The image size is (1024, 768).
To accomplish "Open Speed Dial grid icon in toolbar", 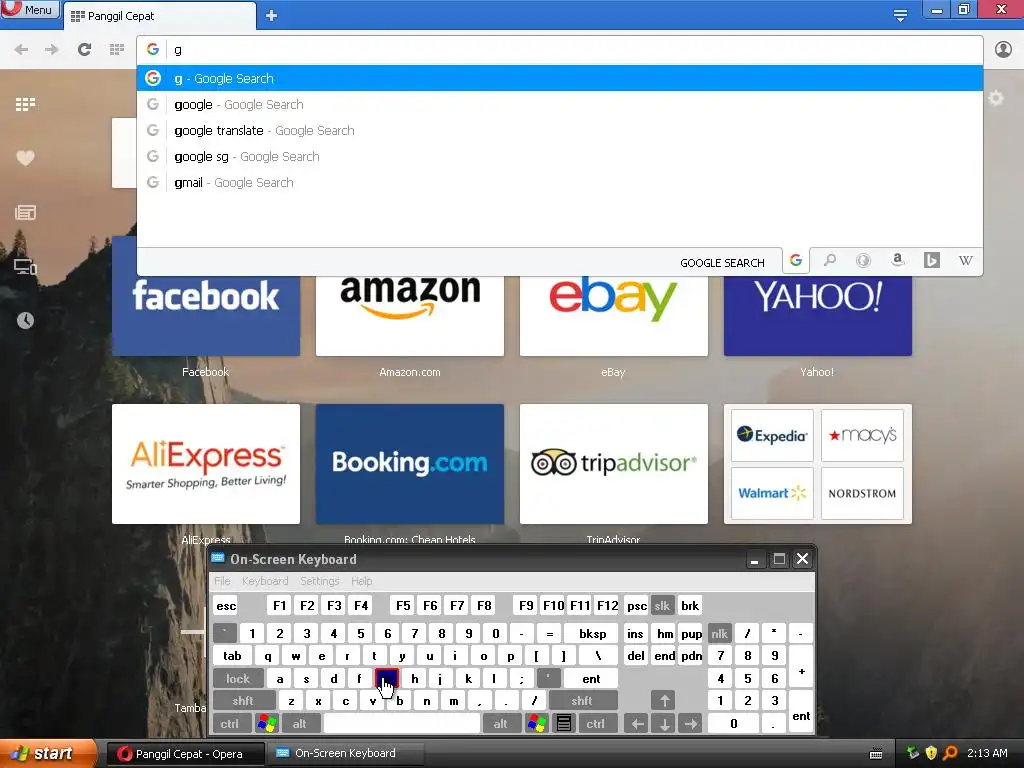I will (x=117, y=50).
